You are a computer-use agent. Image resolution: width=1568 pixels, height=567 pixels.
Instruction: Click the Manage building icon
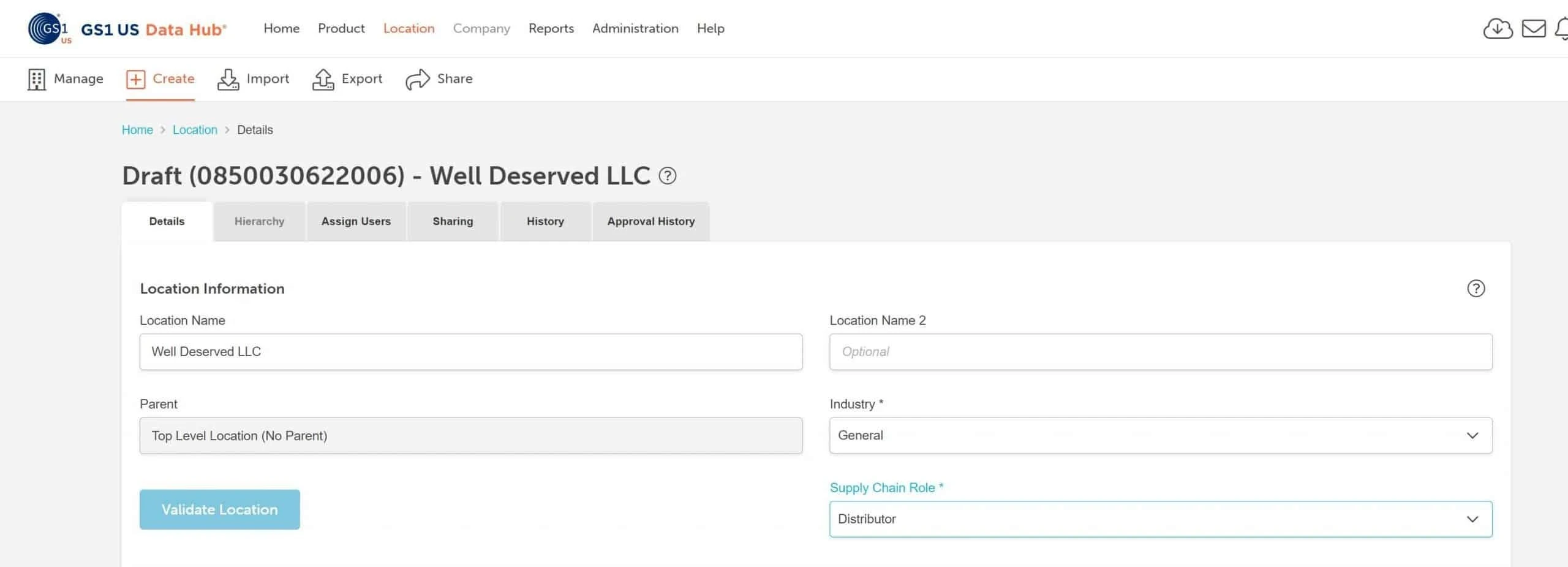click(x=37, y=79)
